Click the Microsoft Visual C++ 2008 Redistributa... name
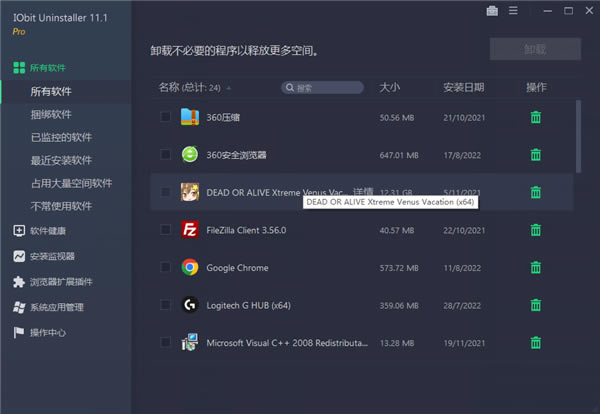The image size is (600, 414). [x=287, y=343]
